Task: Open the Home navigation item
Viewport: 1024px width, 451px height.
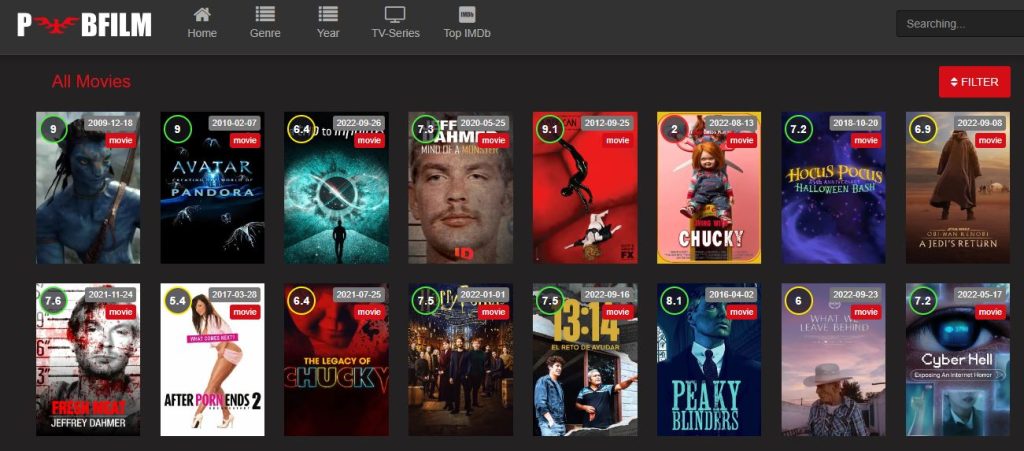Action: [x=202, y=23]
